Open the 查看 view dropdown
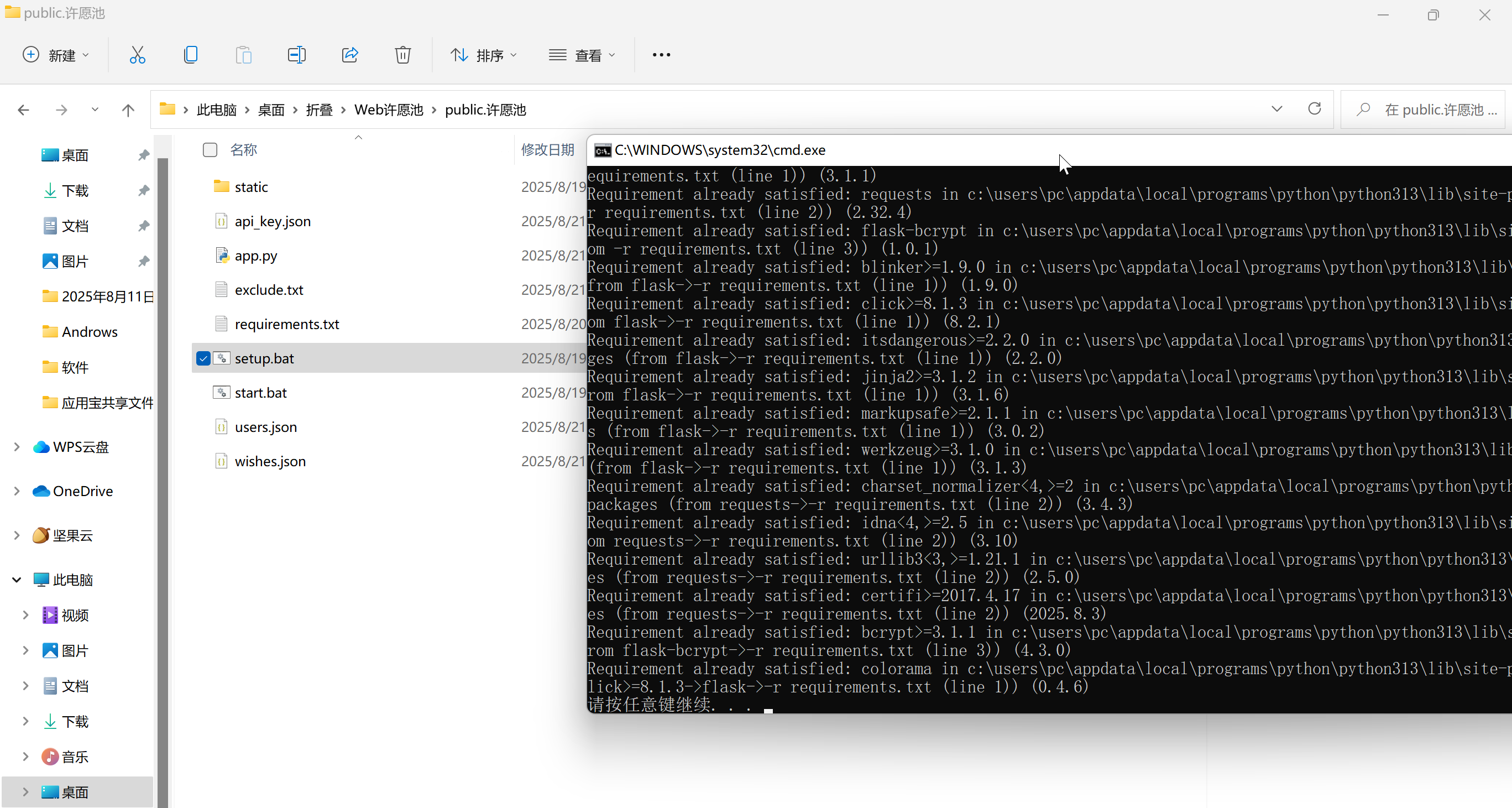This screenshot has width=1512, height=808. coord(582,55)
